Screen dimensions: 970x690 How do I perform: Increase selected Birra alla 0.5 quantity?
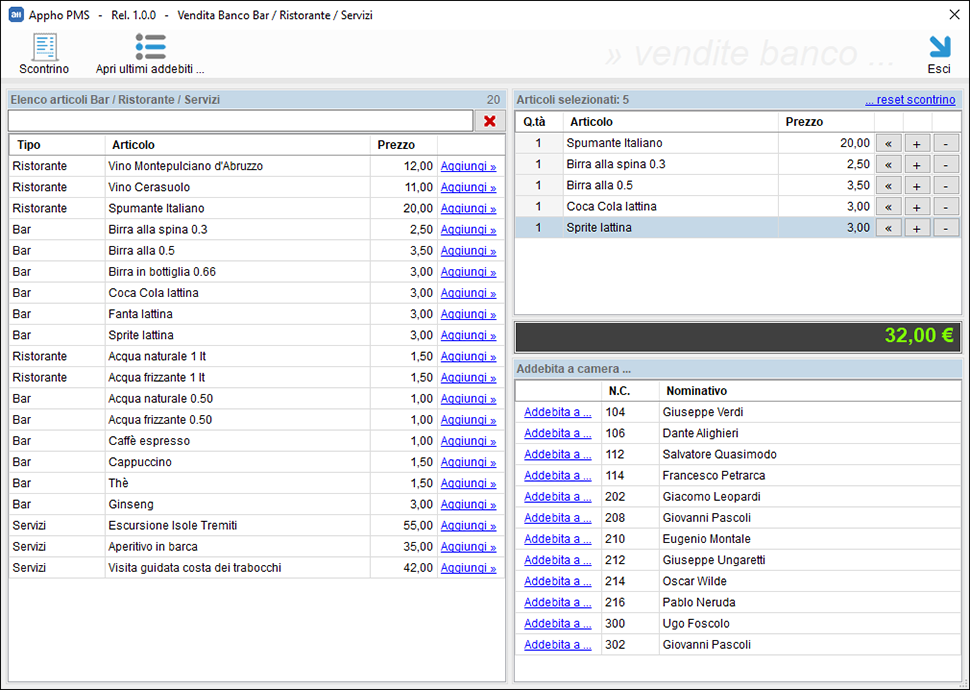click(x=917, y=186)
